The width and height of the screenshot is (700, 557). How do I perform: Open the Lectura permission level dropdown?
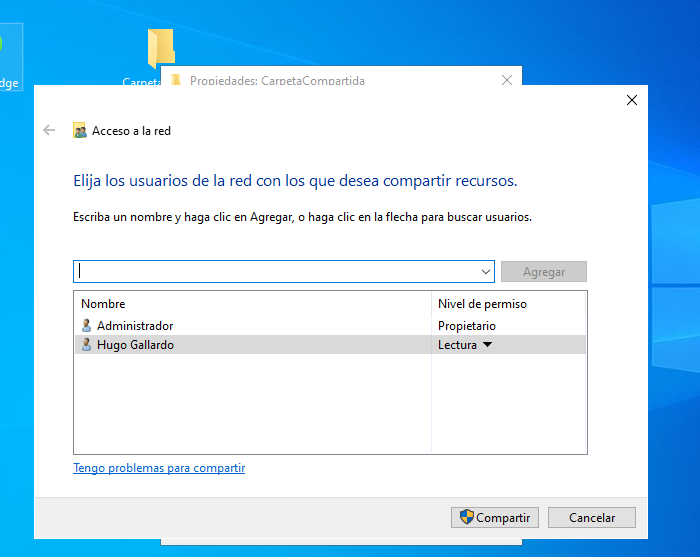487,345
